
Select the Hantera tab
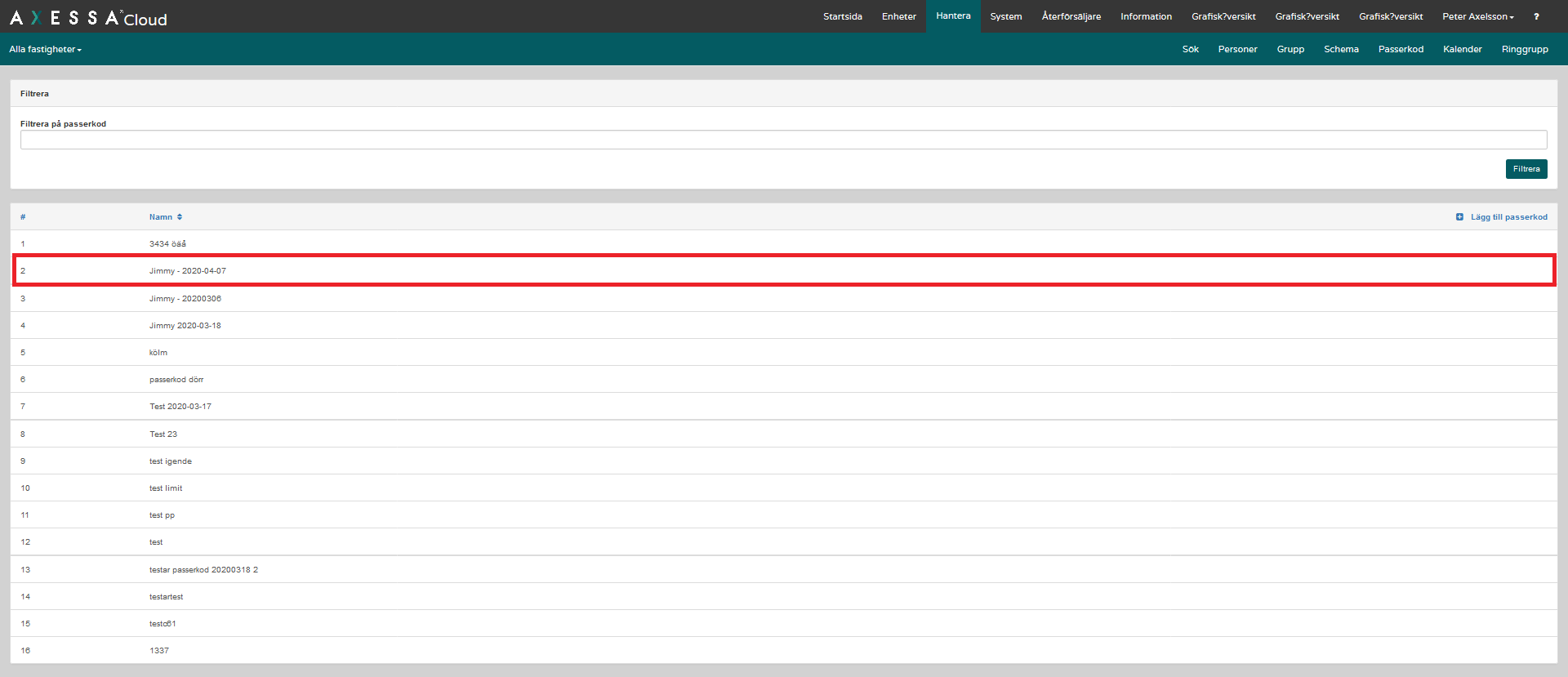point(953,16)
